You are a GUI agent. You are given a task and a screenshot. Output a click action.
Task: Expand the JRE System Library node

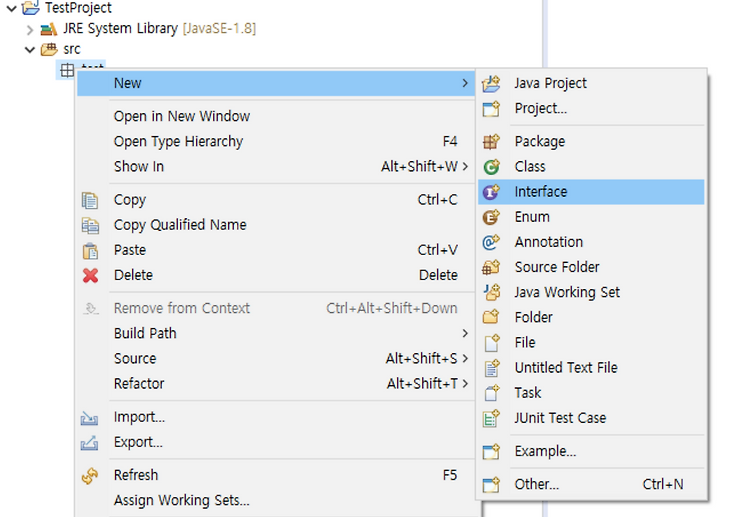pyautogui.click(x=30, y=30)
